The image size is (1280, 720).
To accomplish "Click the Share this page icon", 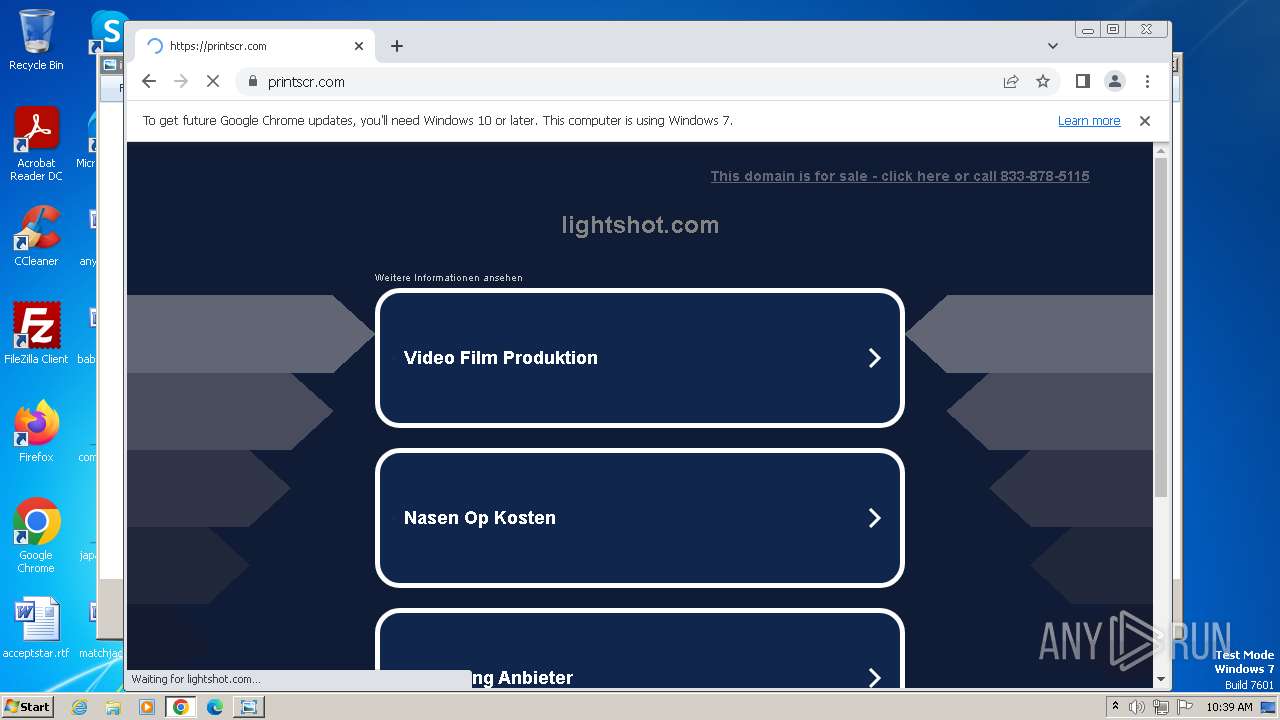I will [x=1011, y=81].
